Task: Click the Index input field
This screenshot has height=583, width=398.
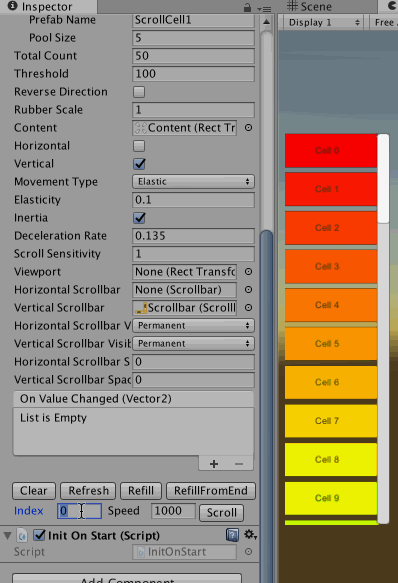Action: (x=79, y=511)
